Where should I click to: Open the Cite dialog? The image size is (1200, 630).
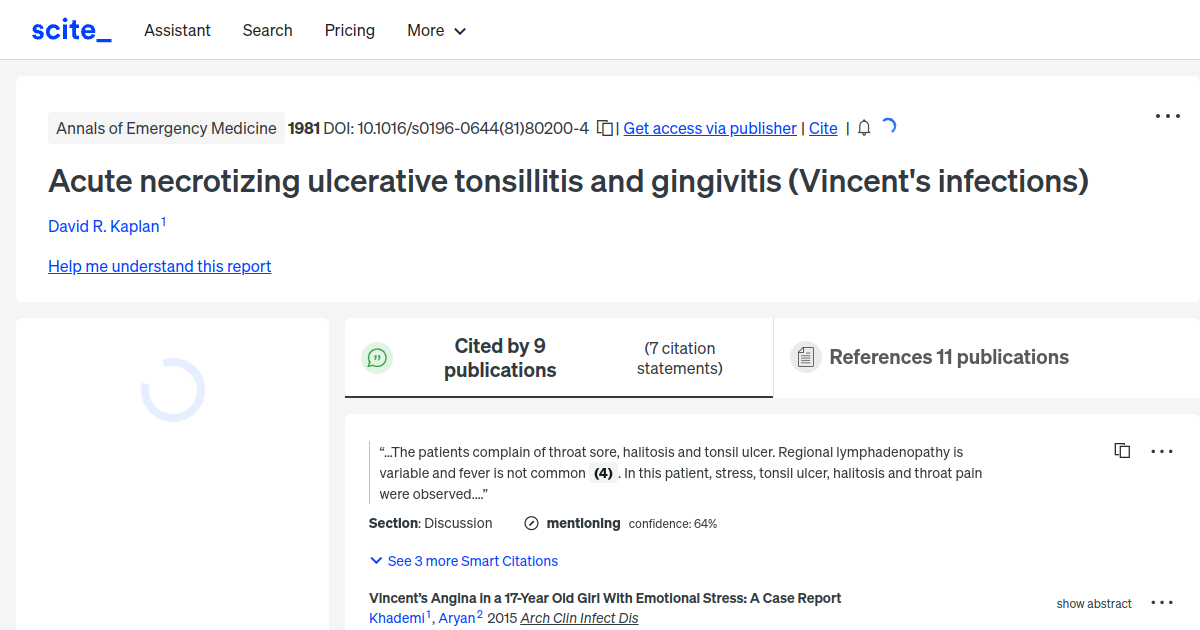[823, 128]
